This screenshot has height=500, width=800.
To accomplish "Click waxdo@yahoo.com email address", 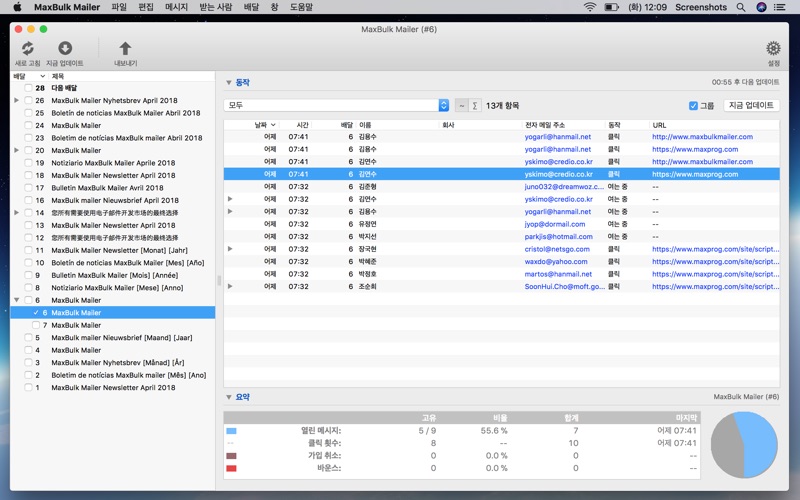I will (556, 262).
